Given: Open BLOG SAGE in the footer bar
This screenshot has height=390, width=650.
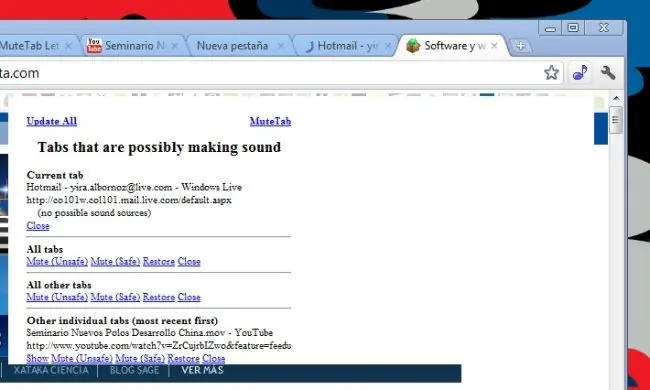Looking at the screenshot, I should (x=134, y=370).
